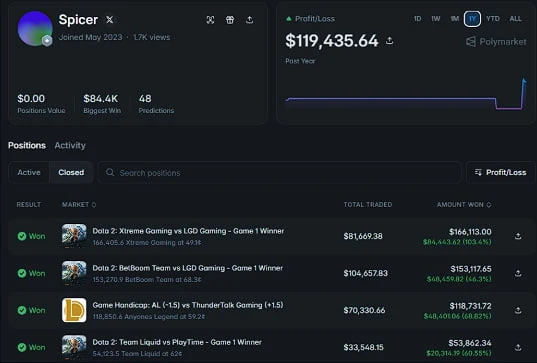Open Game Handicap: AL vs ThunderTalk Gaming market
Screen dimensions: 537x363
click(188, 305)
